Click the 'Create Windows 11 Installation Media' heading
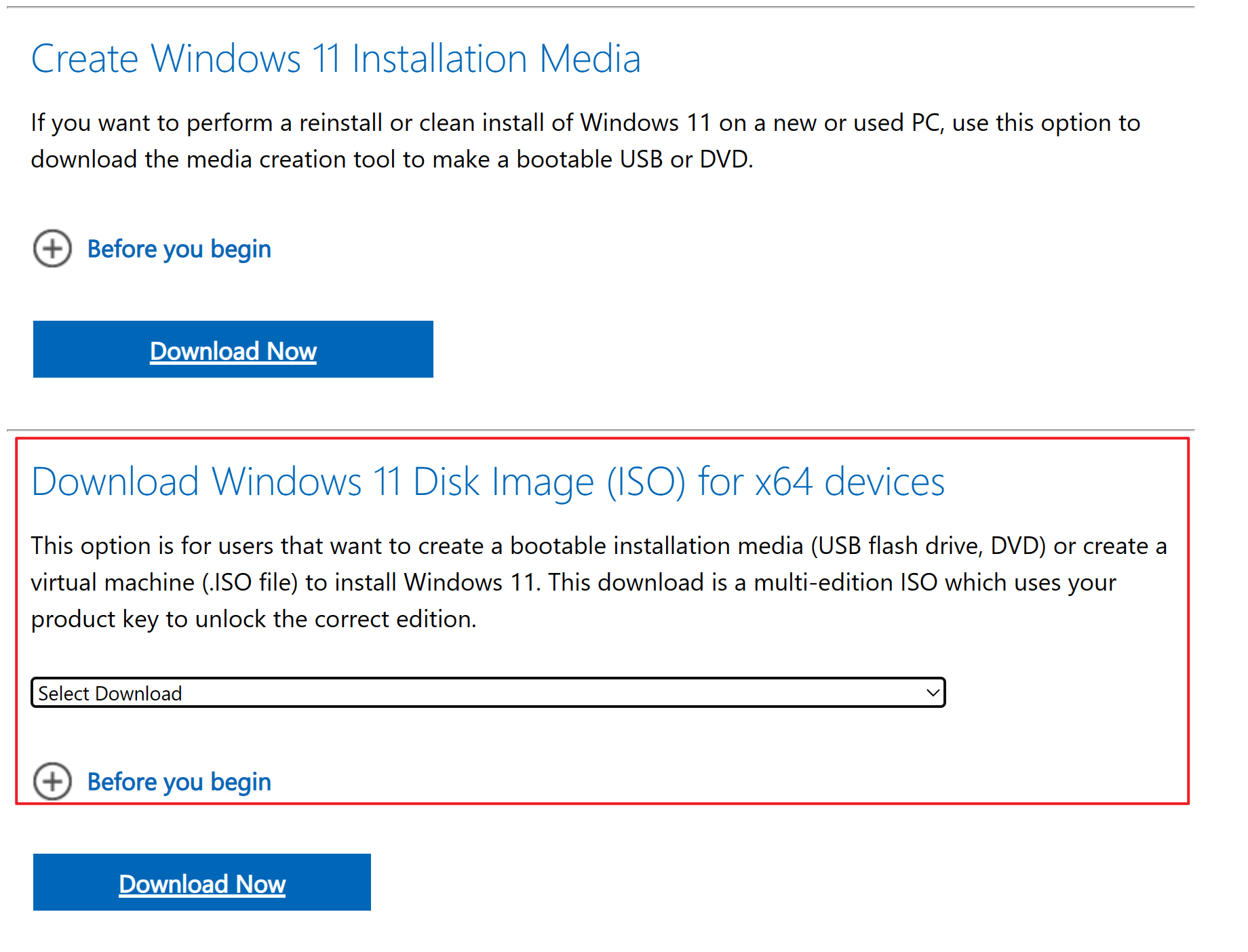 tap(336, 58)
